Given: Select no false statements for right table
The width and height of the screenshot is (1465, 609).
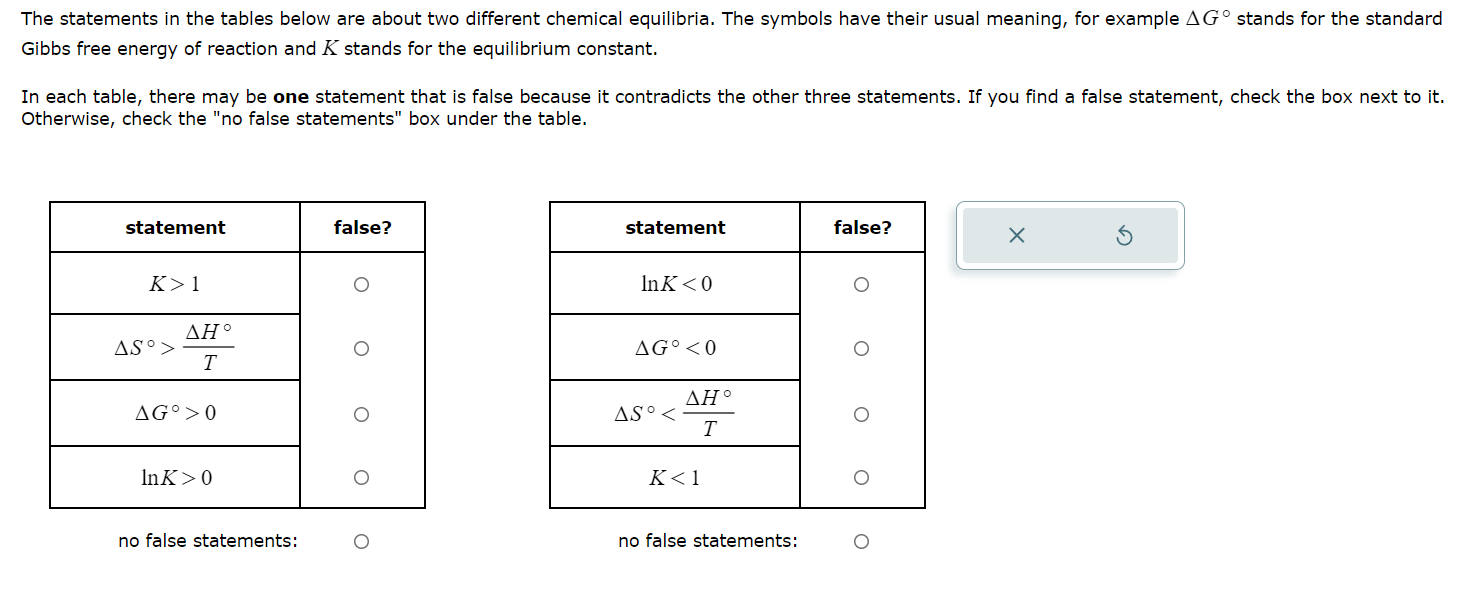Looking at the screenshot, I should pos(861,542).
